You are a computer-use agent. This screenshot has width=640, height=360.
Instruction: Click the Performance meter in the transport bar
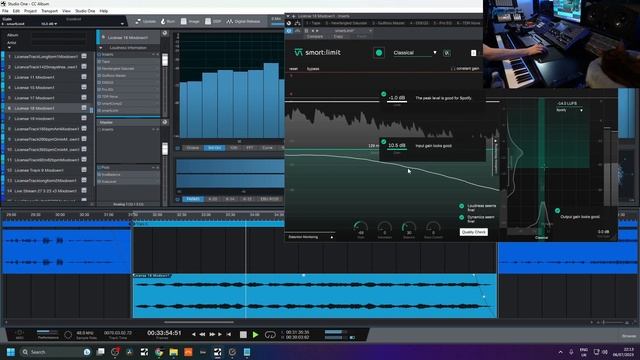(x=48, y=334)
